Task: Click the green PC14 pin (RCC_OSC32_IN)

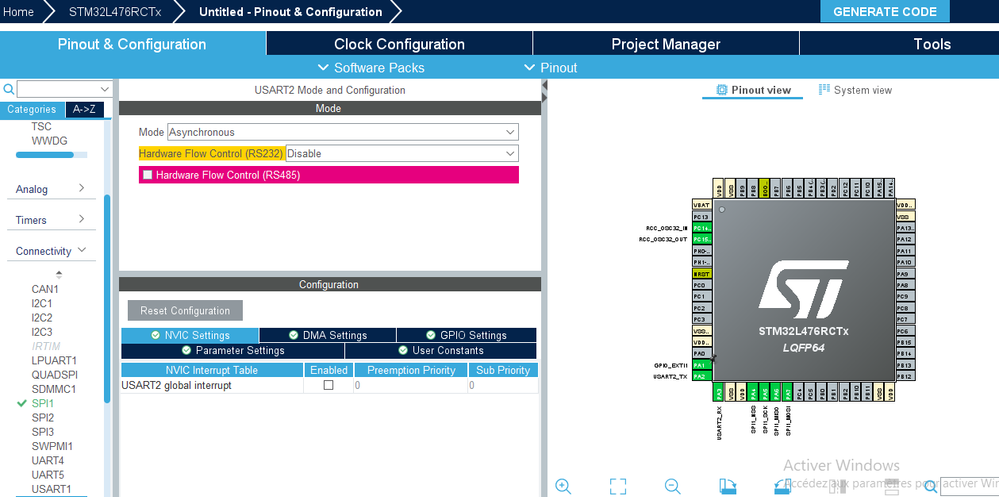Action: 701,227
